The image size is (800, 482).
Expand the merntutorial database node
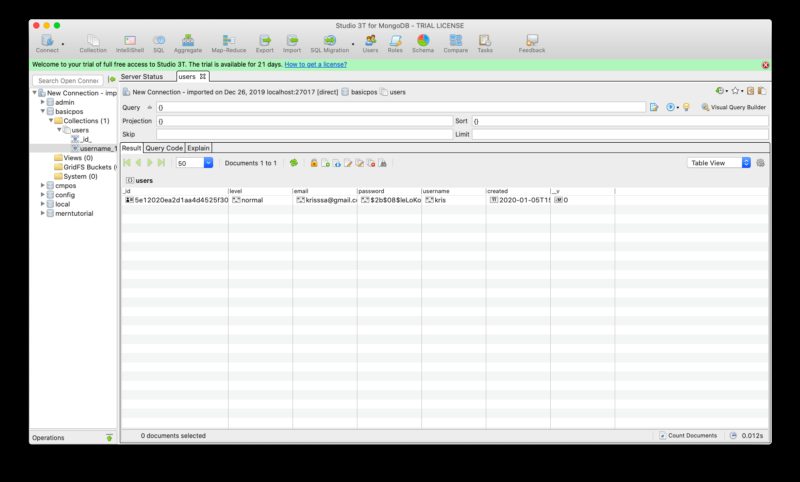pyautogui.click(x=43, y=213)
